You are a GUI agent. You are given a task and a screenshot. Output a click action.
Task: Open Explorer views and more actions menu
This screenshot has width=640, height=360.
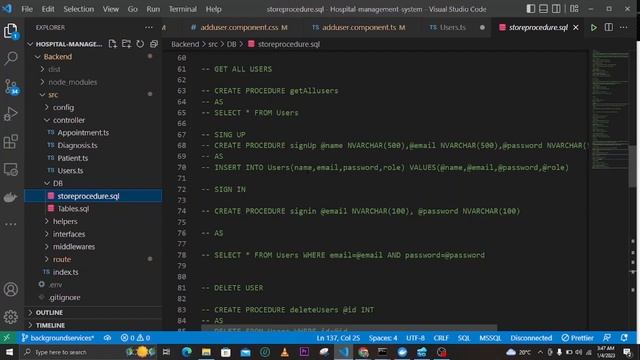click(x=149, y=27)
